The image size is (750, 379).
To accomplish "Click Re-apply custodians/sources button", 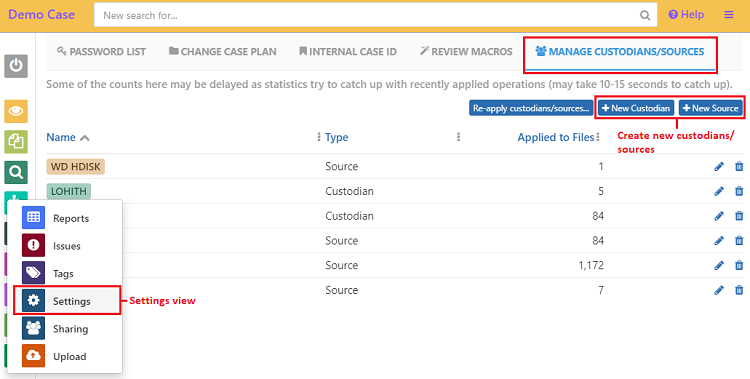I will 531,108.
